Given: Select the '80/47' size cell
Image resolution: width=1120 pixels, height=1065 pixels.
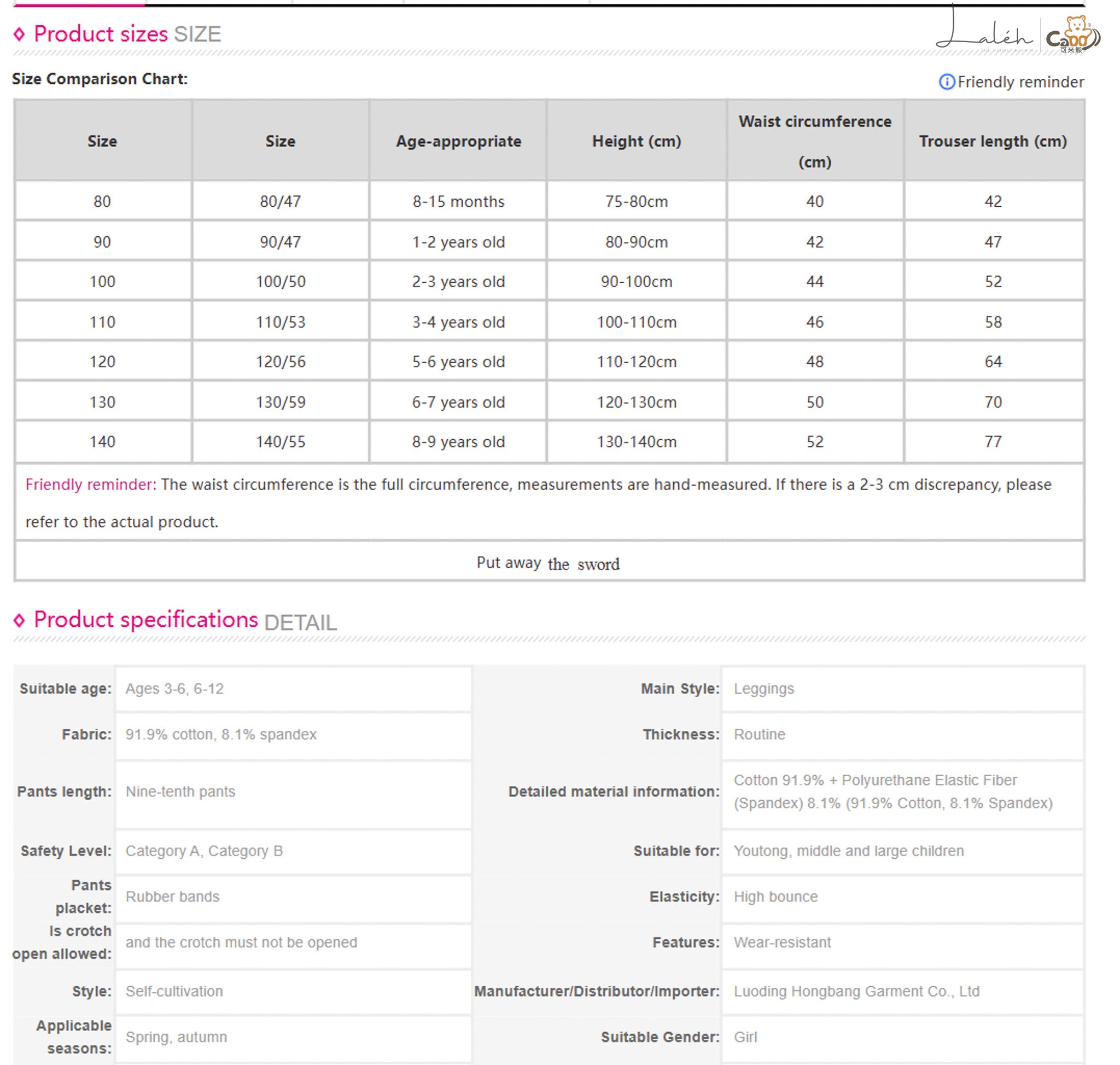Looking at the screenshot, I should [x=281, y=201].
